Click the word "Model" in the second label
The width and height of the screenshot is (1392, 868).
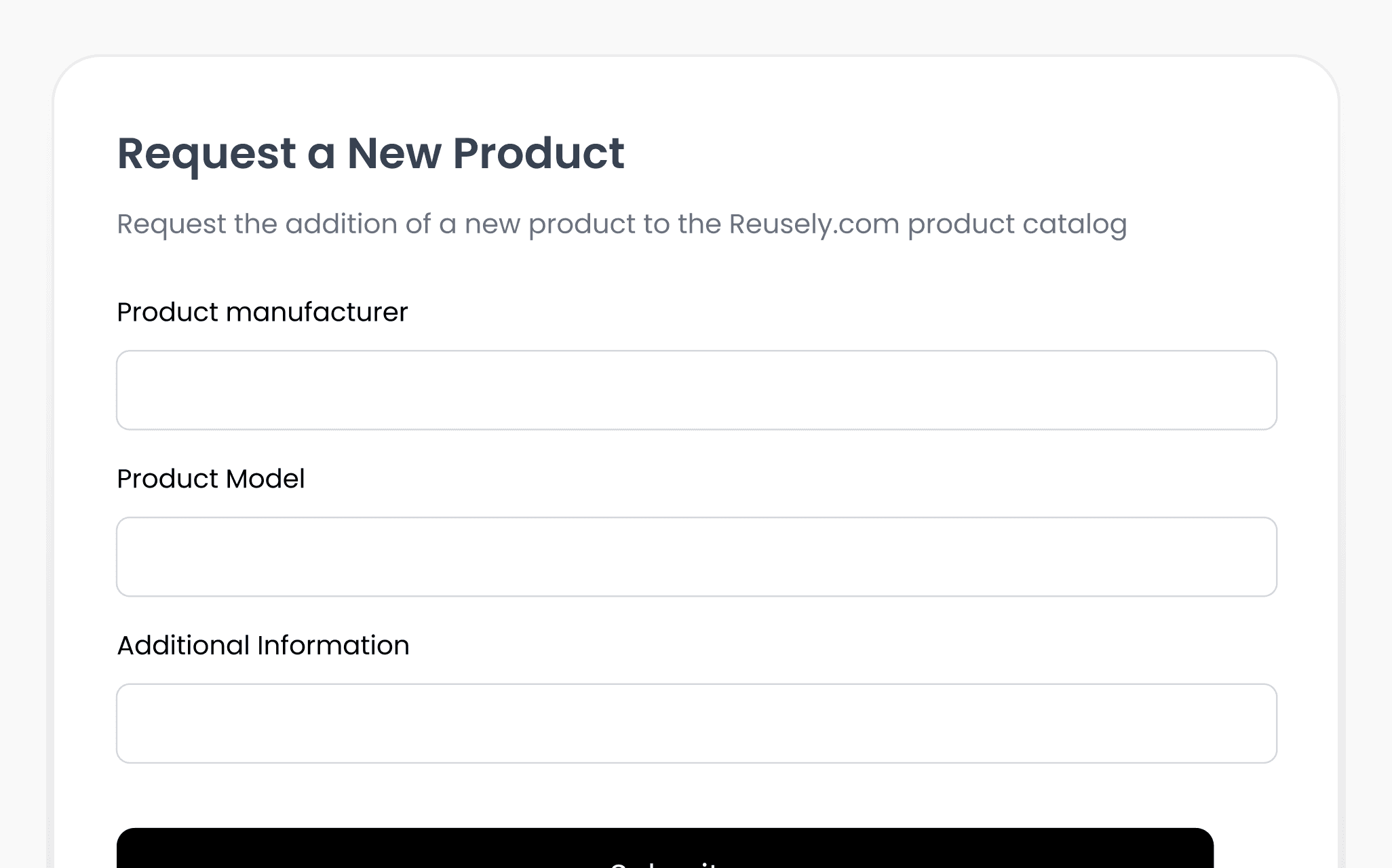(x=265, y=479)
